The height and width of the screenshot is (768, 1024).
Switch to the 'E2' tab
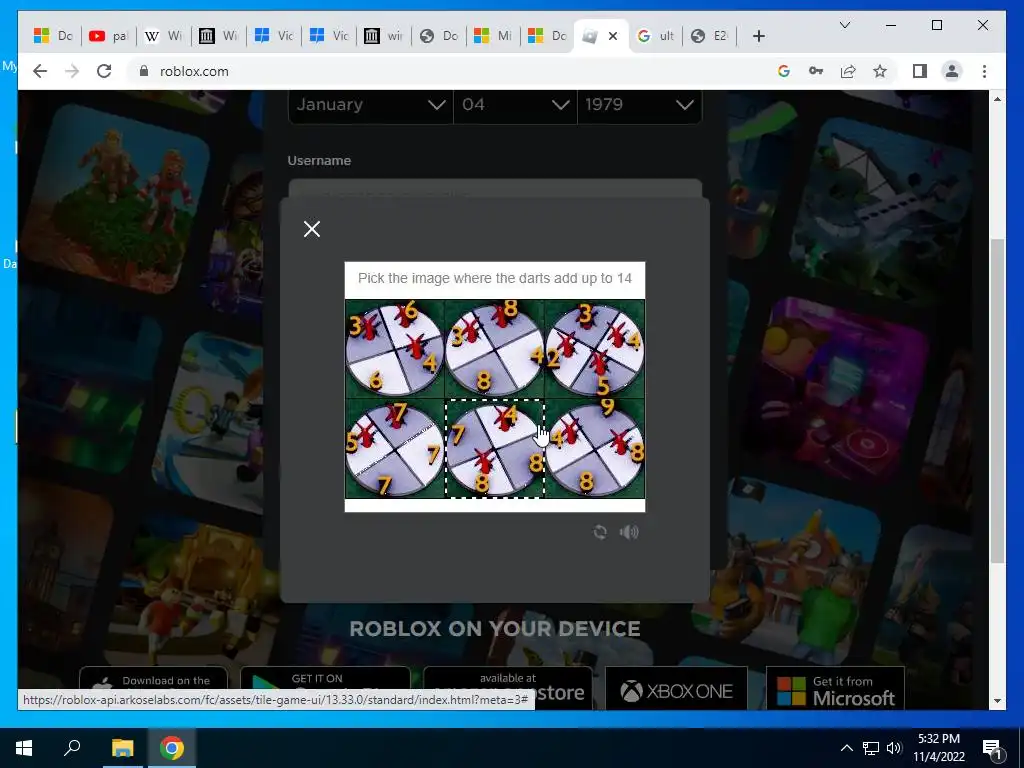710,36
